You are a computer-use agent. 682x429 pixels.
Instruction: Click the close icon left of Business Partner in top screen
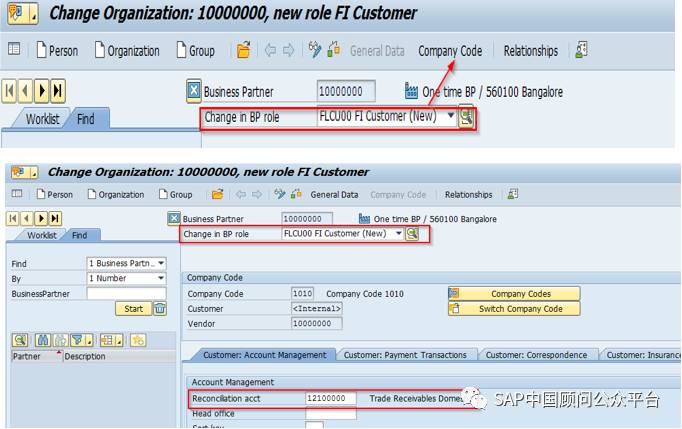194,92
